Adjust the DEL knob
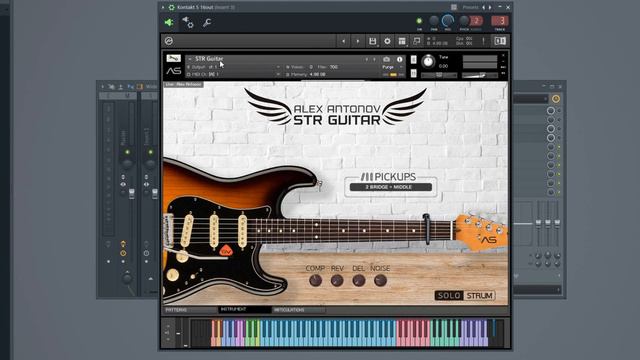 (x=358, y=281)
